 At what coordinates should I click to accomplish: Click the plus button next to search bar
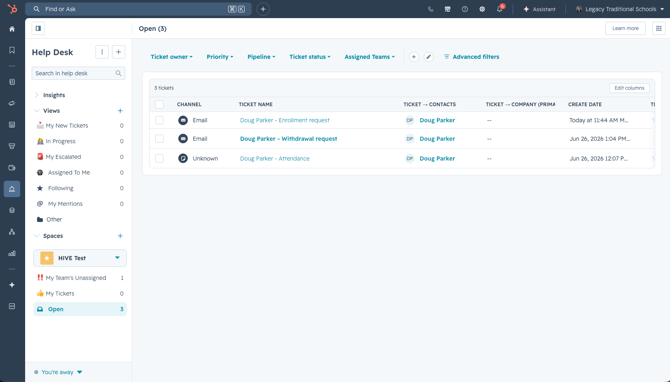(263, 9)
